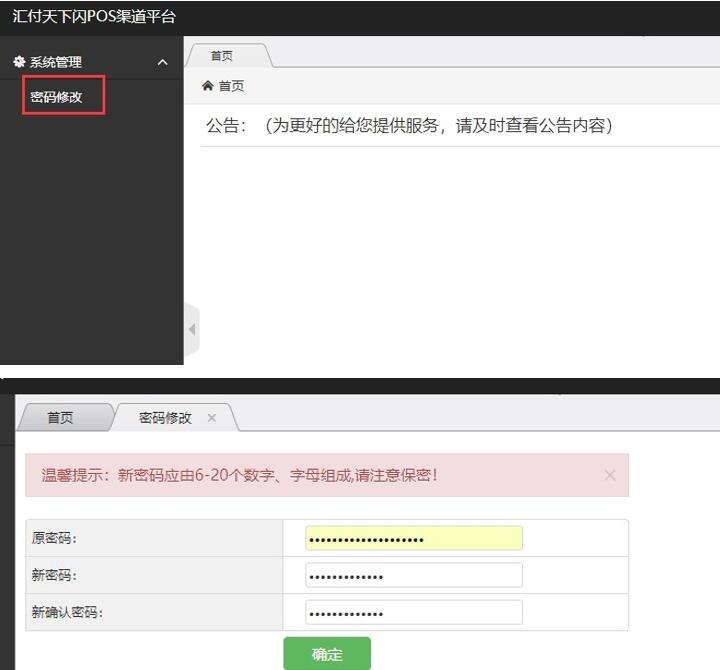This screenshot has width=722, height=670.
Task: Open the 密码修改 sidebar item
Action: coord(56,97)
